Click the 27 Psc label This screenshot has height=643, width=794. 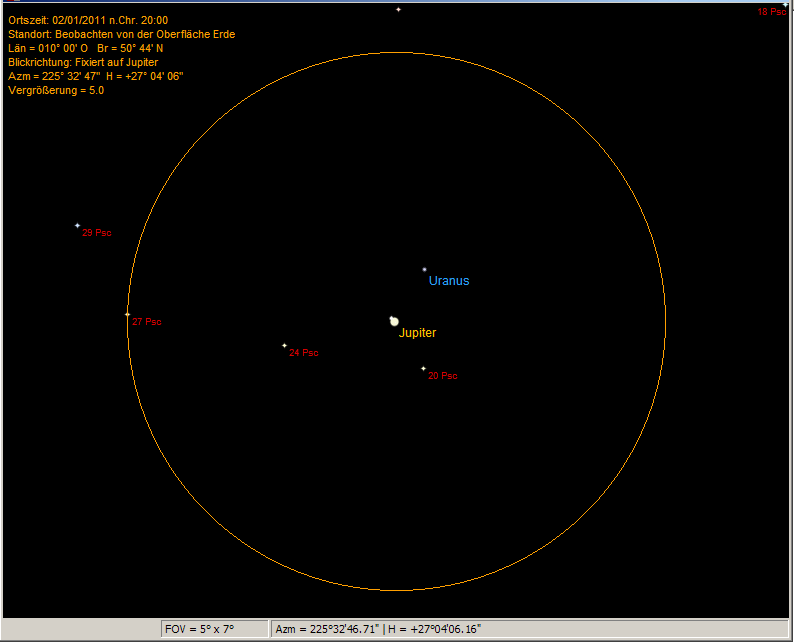147,322
